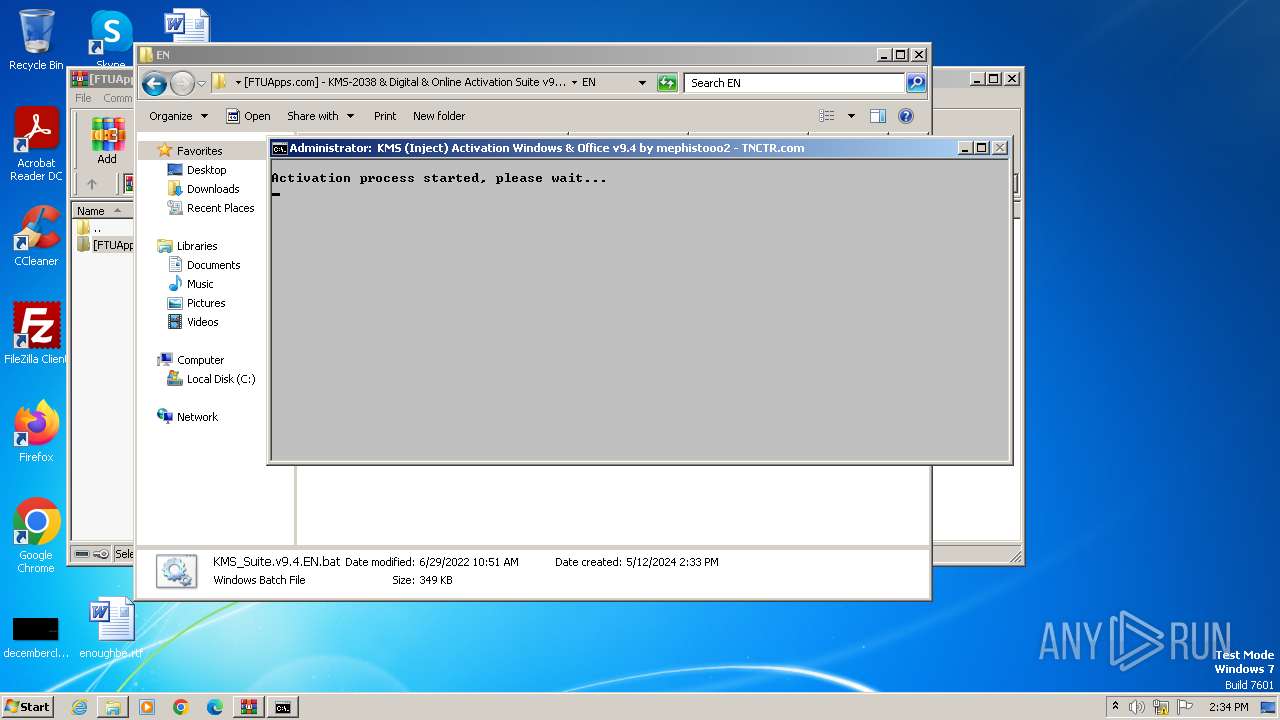The width and height of the screenshot is (1280, 720).
Task: Click the batch file icon in details pane
Action: tap(176, 571)
